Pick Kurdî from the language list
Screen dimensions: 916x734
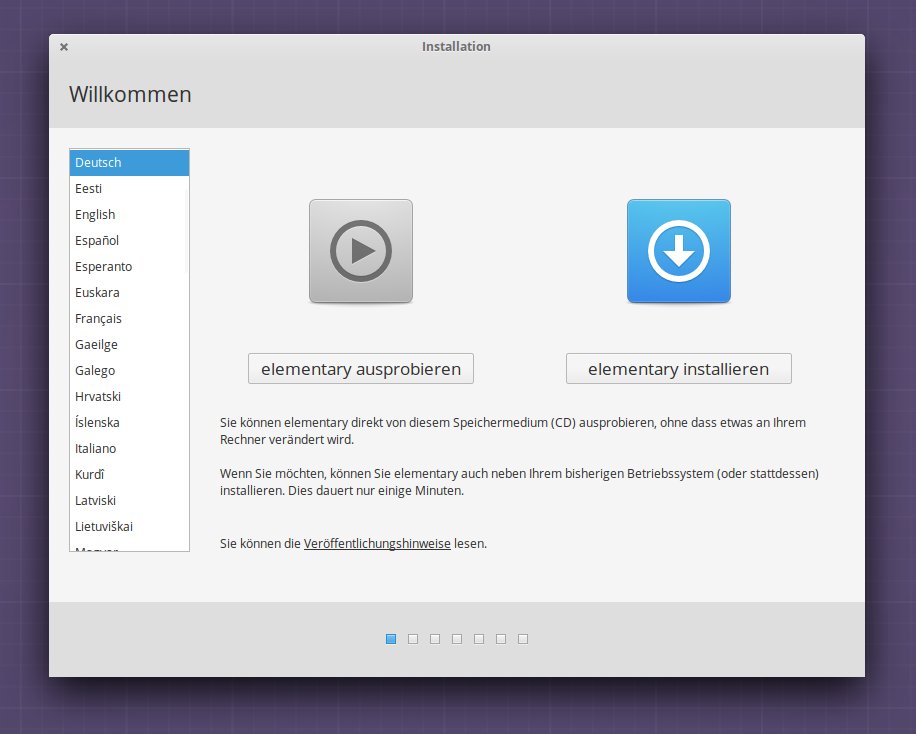129,475
